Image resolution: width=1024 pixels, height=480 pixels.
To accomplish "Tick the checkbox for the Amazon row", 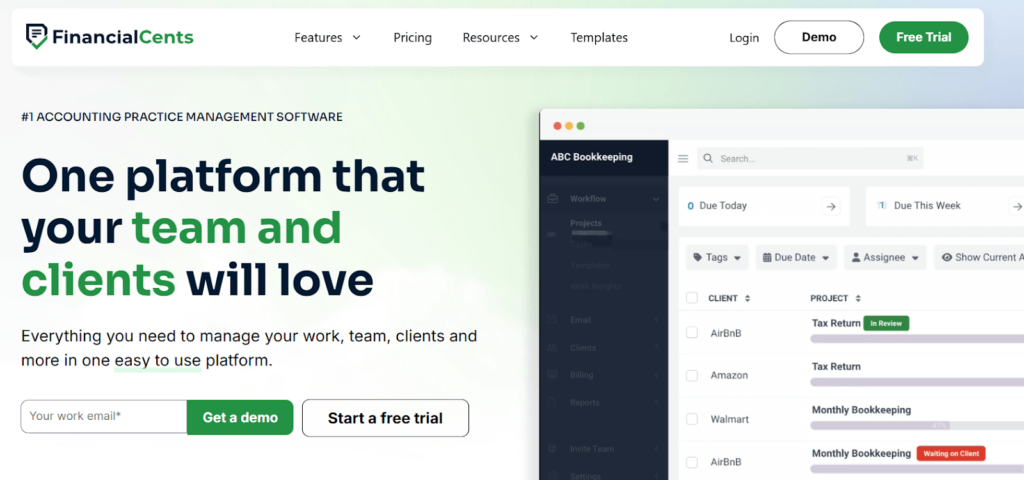I will pyautogui.click(x=692, y=375).
